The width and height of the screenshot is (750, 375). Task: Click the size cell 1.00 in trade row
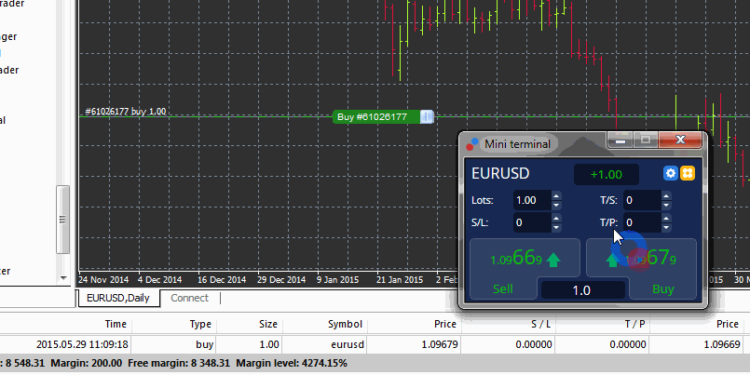(269, 344)
